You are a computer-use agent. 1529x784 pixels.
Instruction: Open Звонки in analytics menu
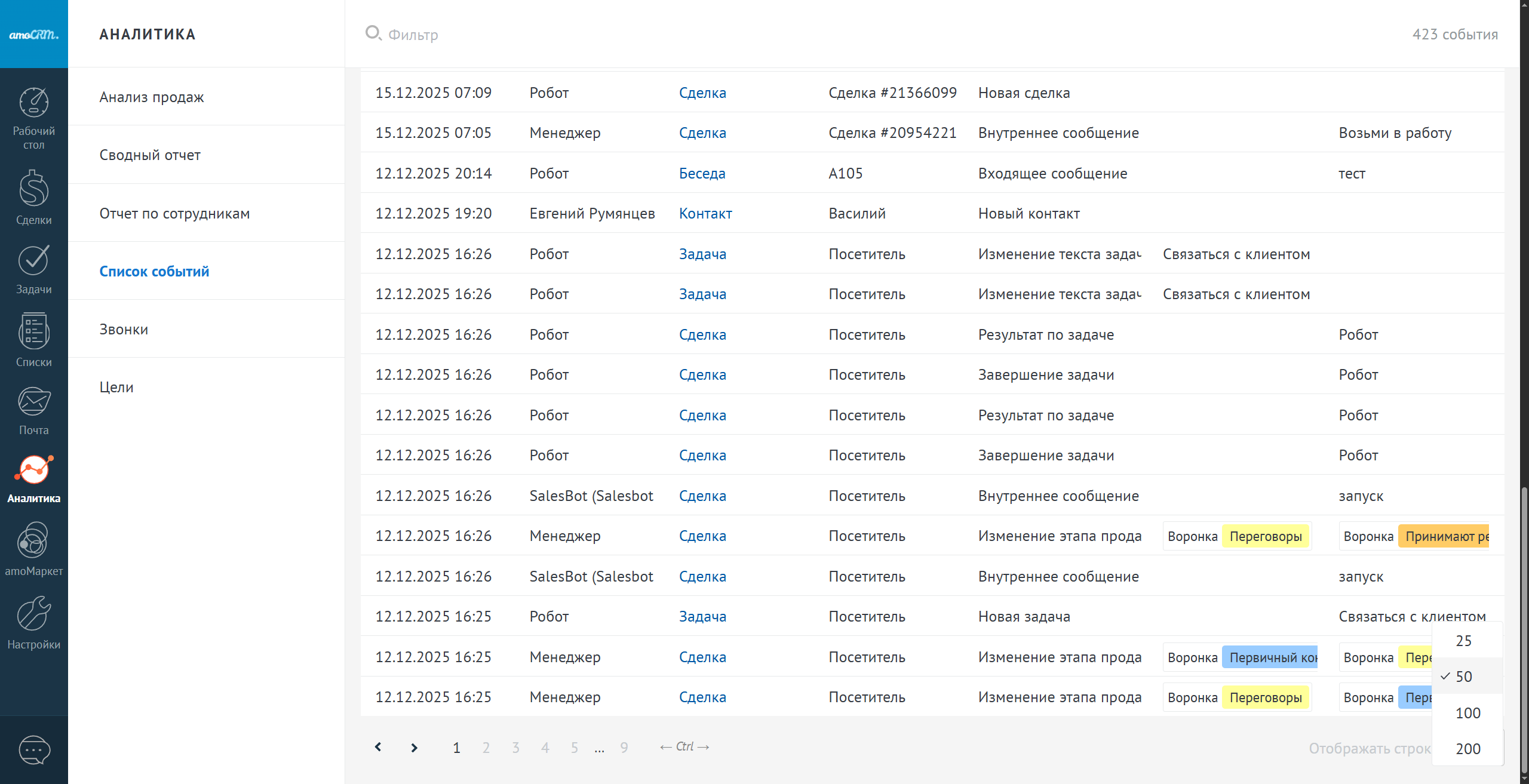(x=124, y=329)
